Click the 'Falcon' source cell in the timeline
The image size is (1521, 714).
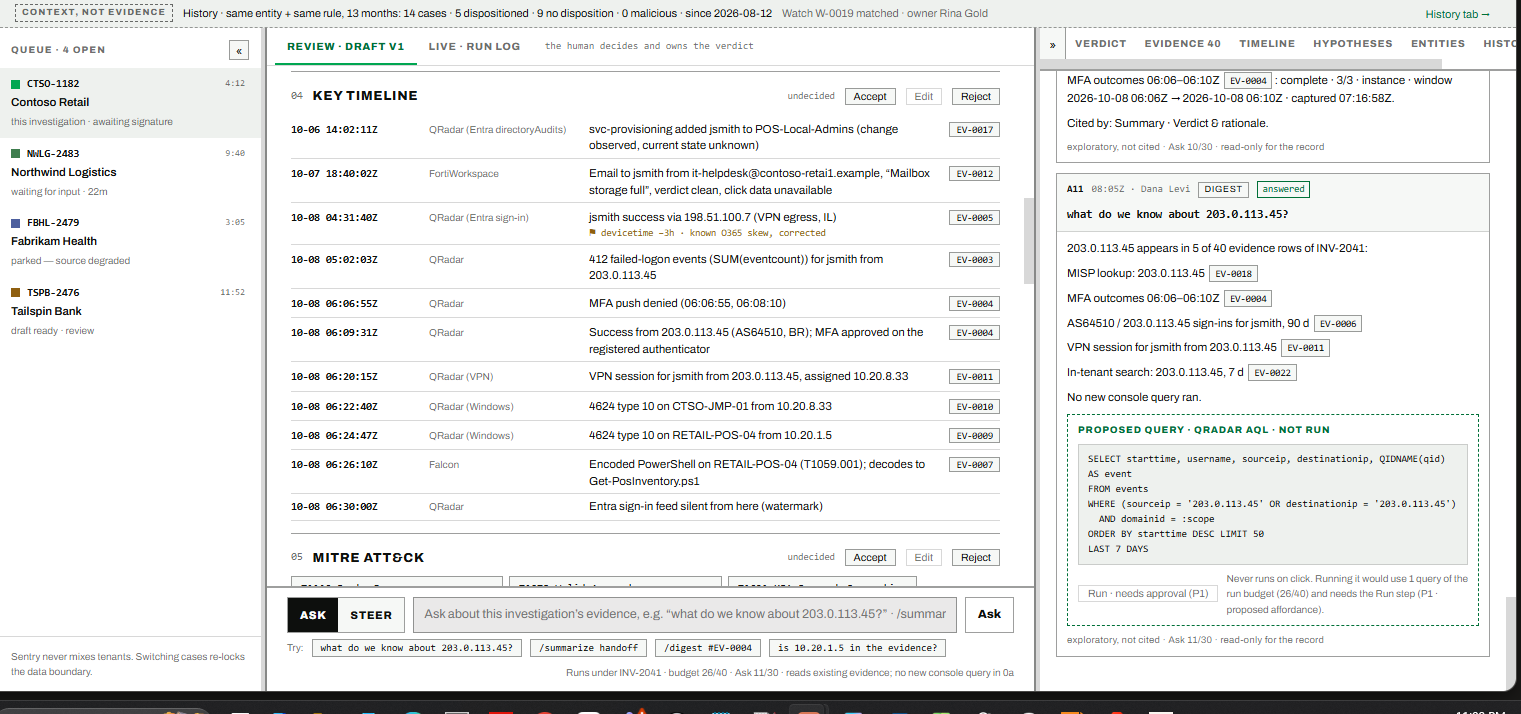pos(444,465)
